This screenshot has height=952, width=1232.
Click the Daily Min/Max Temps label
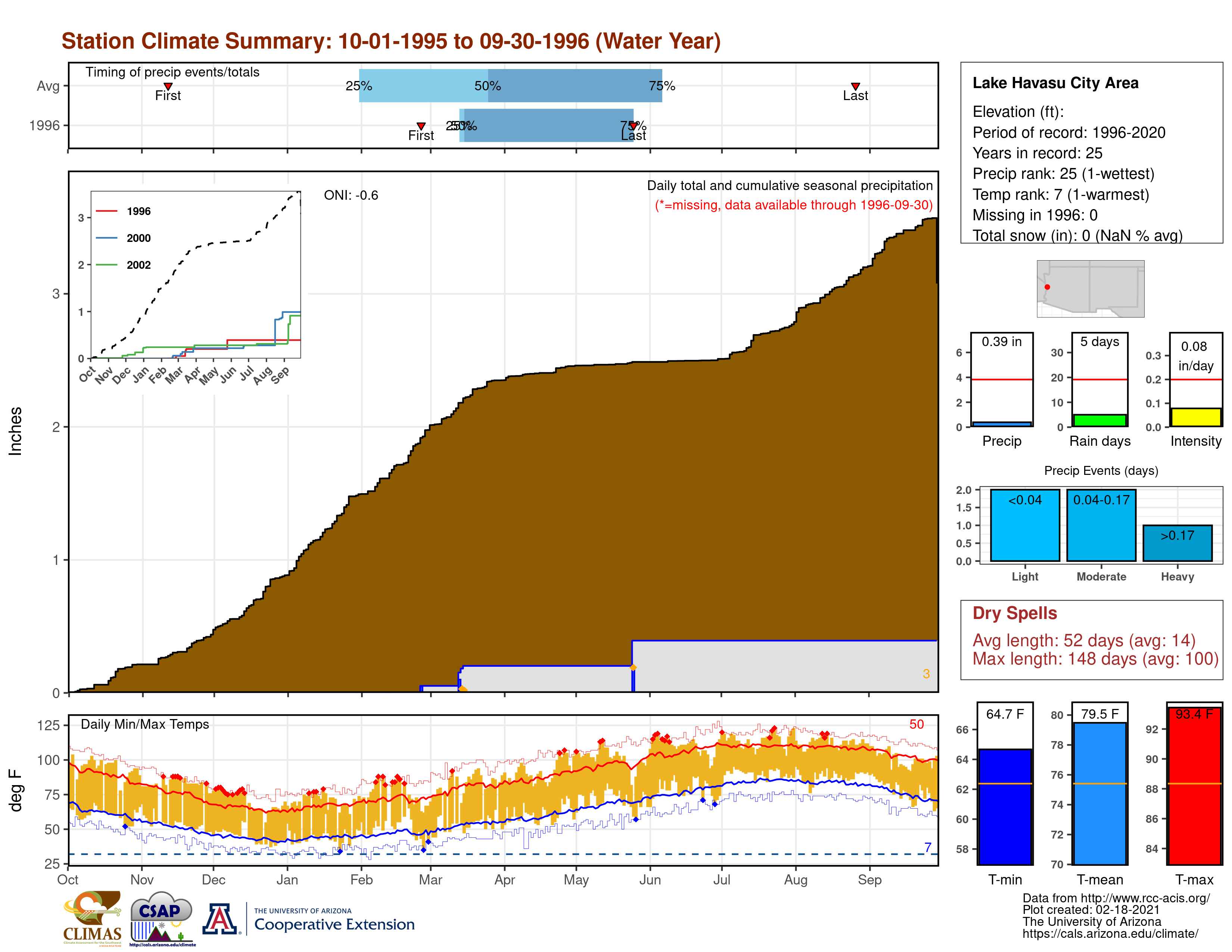pyautogui.click(x=145, y=724)
